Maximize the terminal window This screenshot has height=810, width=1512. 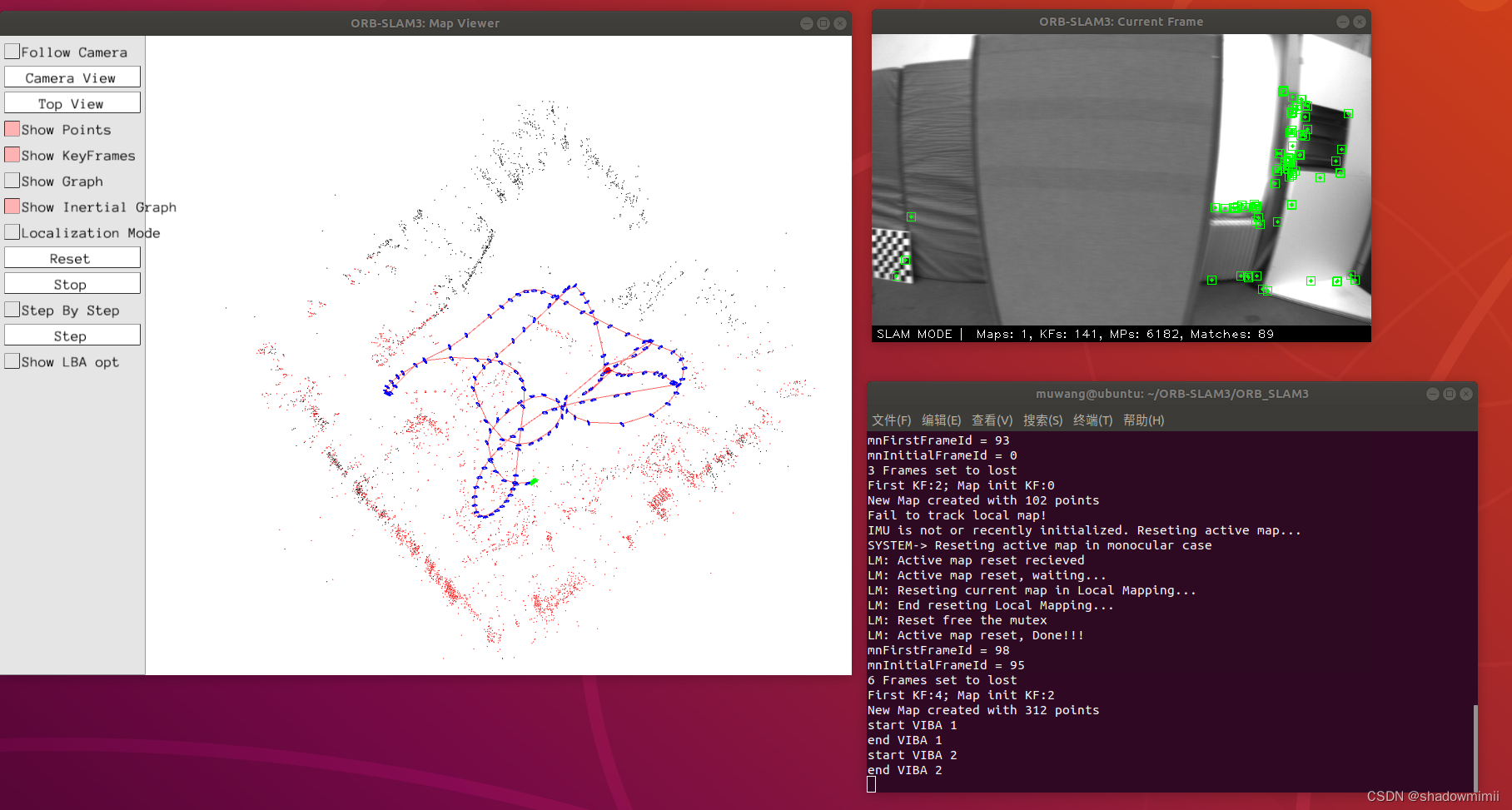[1449, 394]
